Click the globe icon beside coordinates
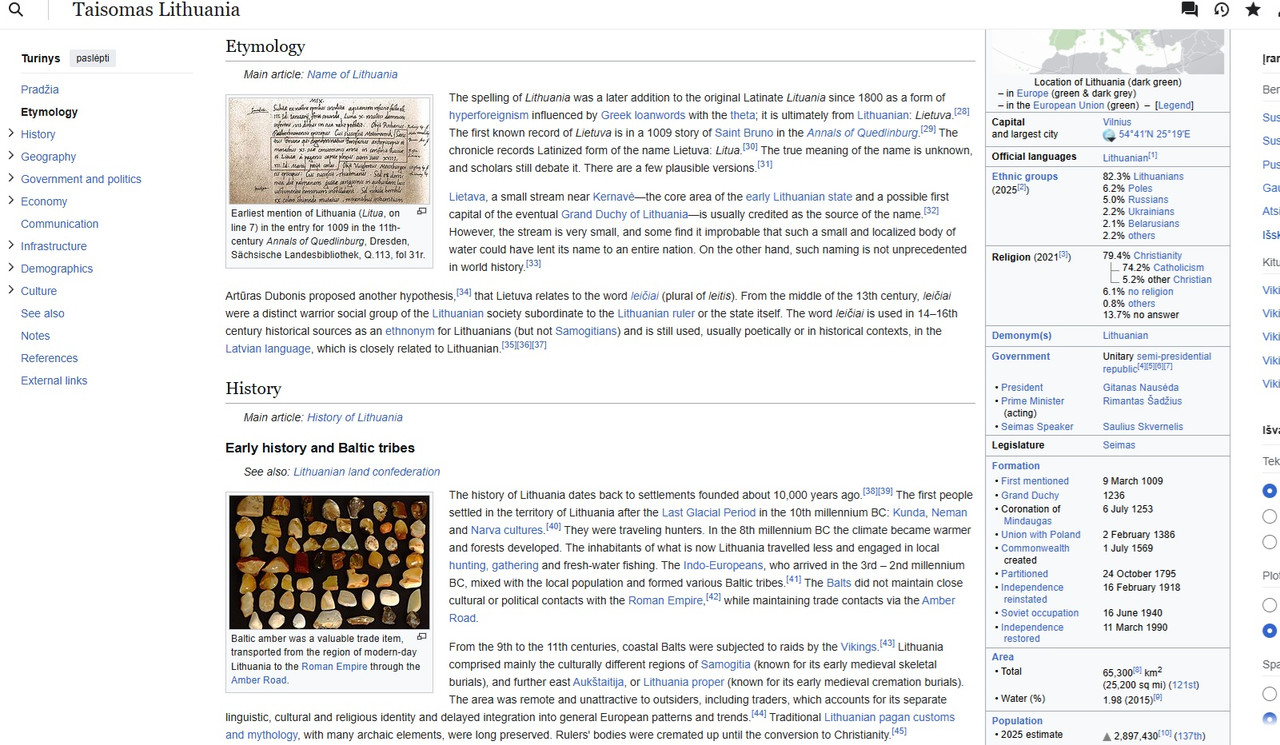 coord(1109,135)
